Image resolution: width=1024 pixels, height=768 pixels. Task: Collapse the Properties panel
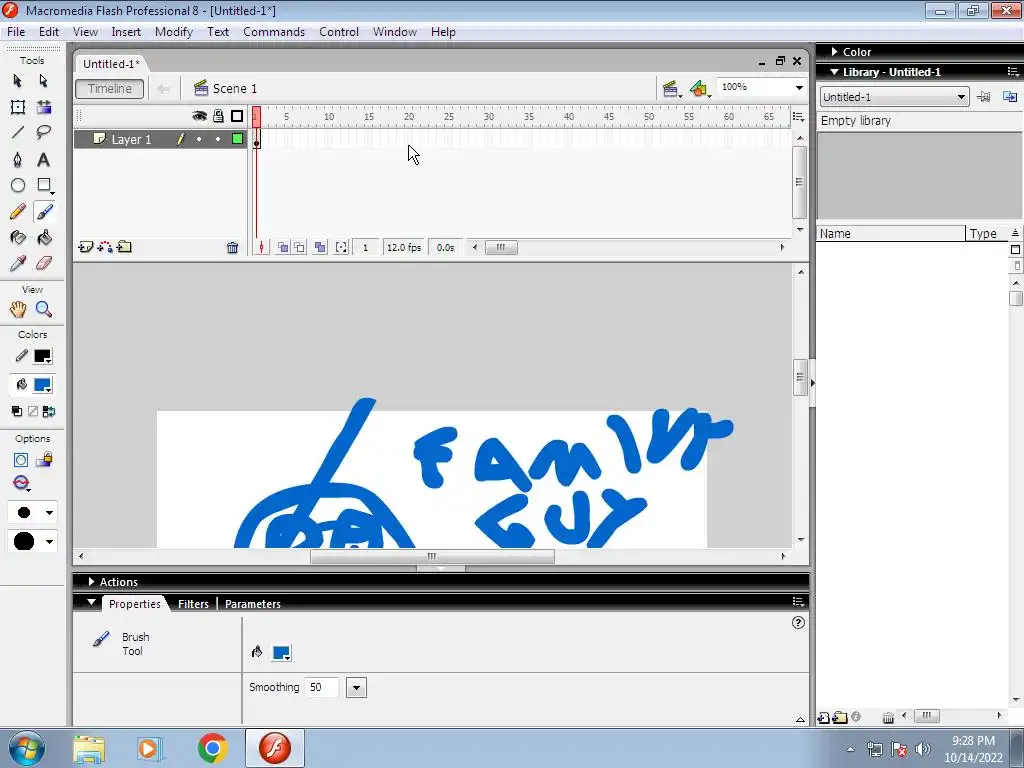[x=91, y=602]
